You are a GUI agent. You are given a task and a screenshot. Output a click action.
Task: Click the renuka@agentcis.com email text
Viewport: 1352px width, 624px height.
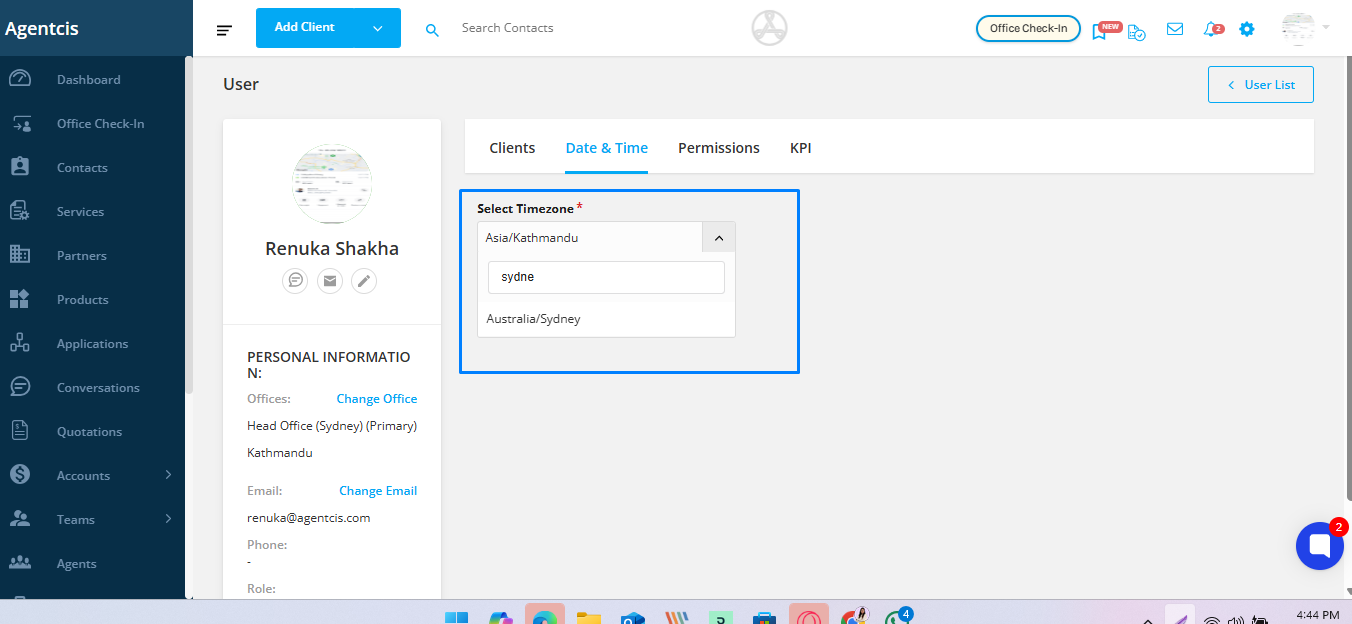click(x=309, y=518)
